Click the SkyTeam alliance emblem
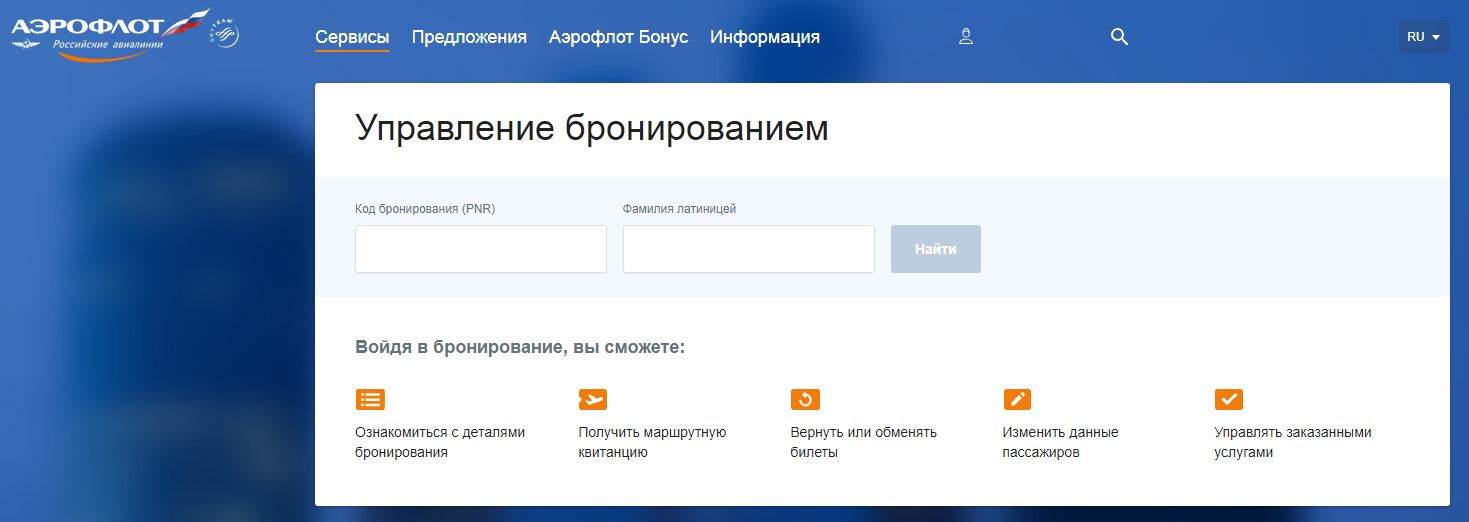The height and width of the screenshot is (522, 1469). (225, 34)
